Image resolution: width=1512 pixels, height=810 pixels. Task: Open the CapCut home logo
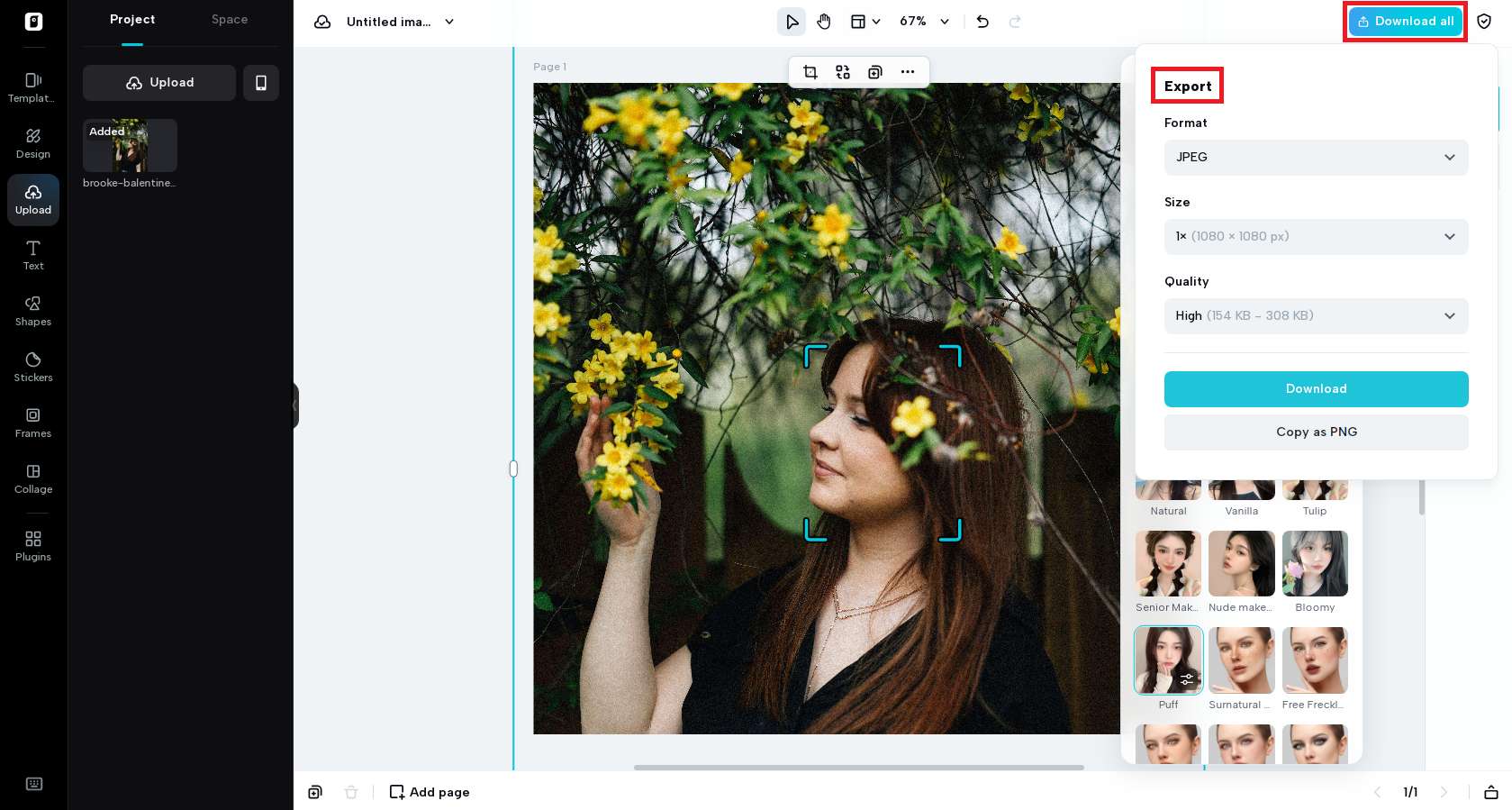(33, 22)
